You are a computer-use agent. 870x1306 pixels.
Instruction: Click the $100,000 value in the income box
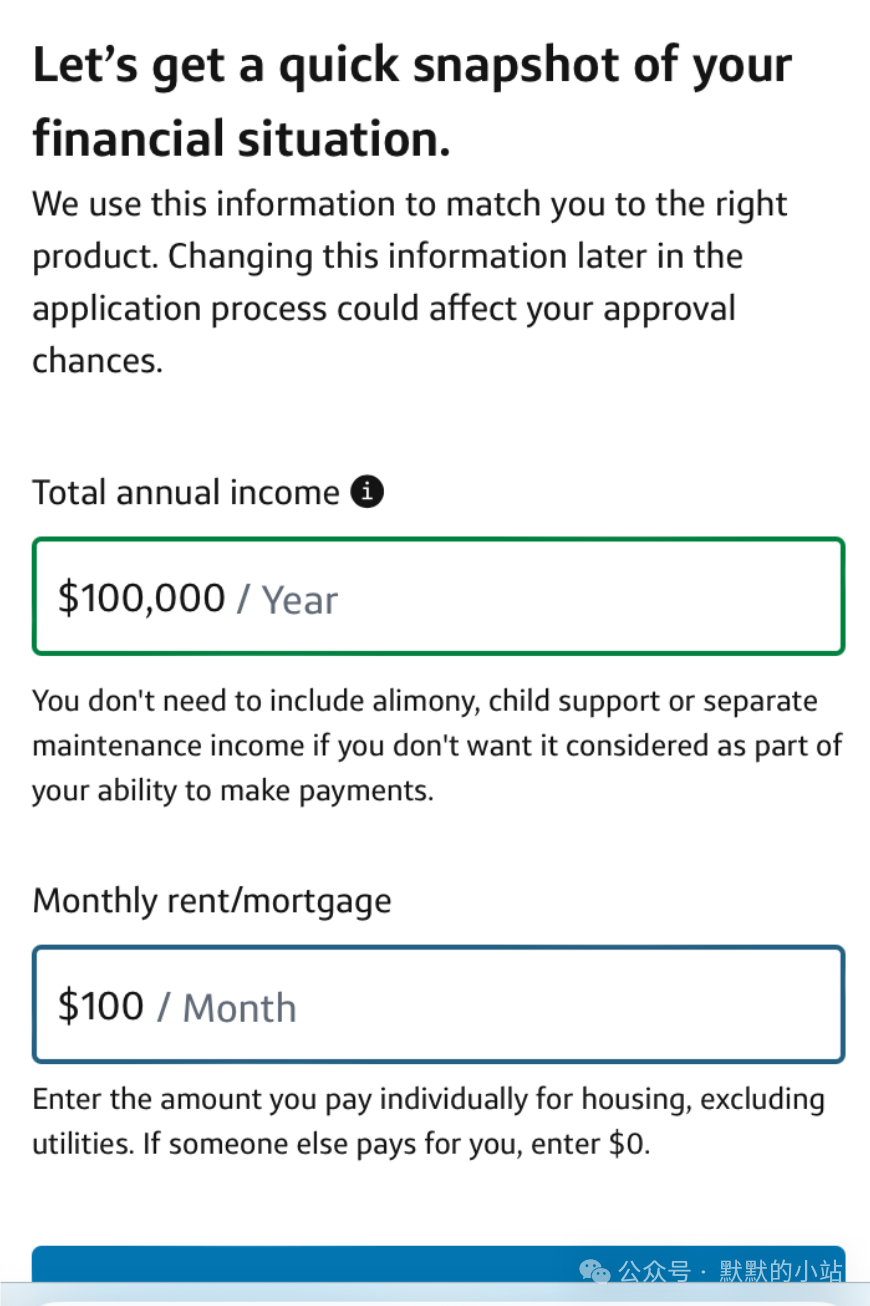pos(141,598)
